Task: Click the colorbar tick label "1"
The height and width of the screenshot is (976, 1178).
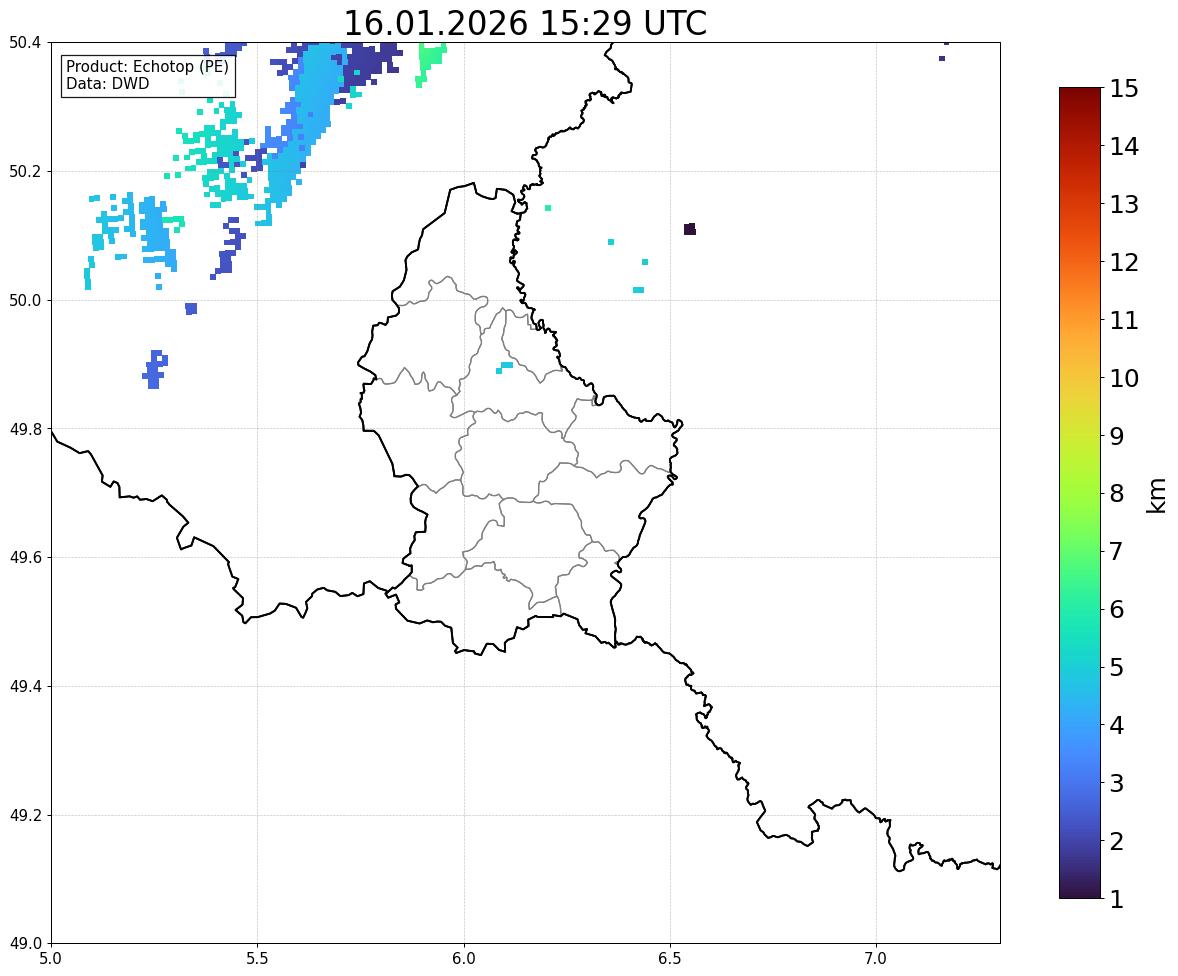Action: point(1117,899)
